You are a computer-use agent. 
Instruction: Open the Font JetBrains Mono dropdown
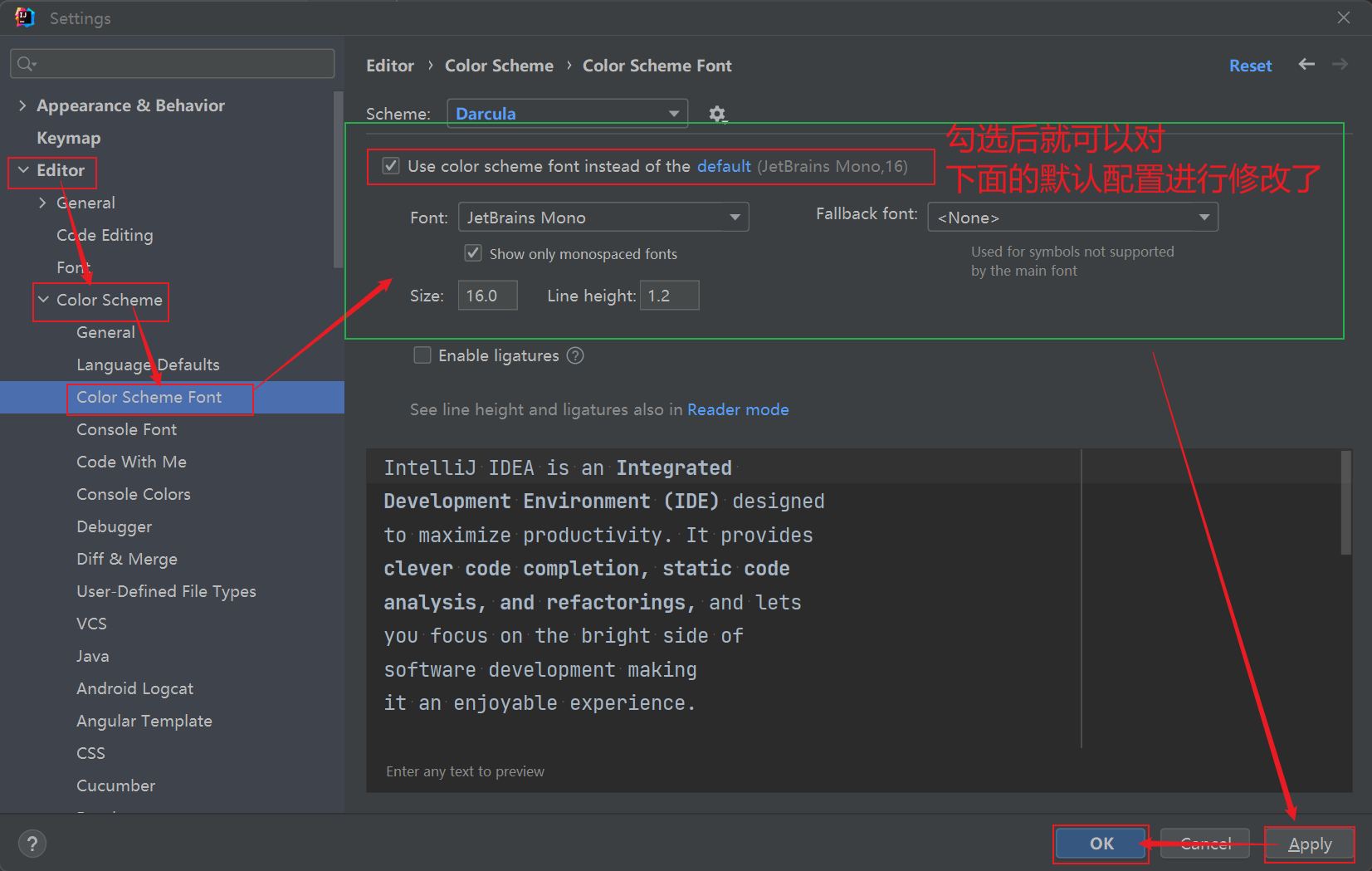click(603, 218)
